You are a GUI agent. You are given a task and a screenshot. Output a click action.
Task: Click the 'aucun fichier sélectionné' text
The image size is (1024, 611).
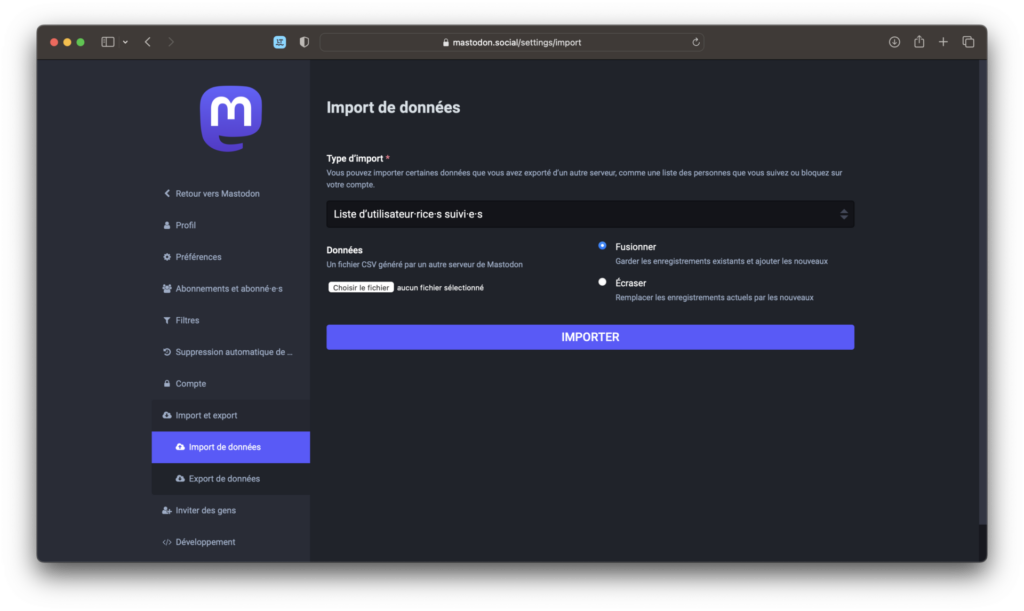click(x=440, y=287)
